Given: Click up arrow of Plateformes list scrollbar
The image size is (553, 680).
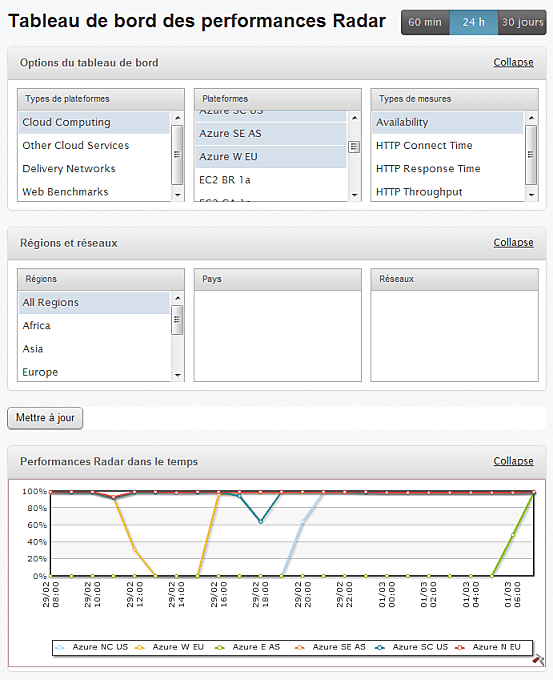Looking at the screenshot, I should coord(354,118).
